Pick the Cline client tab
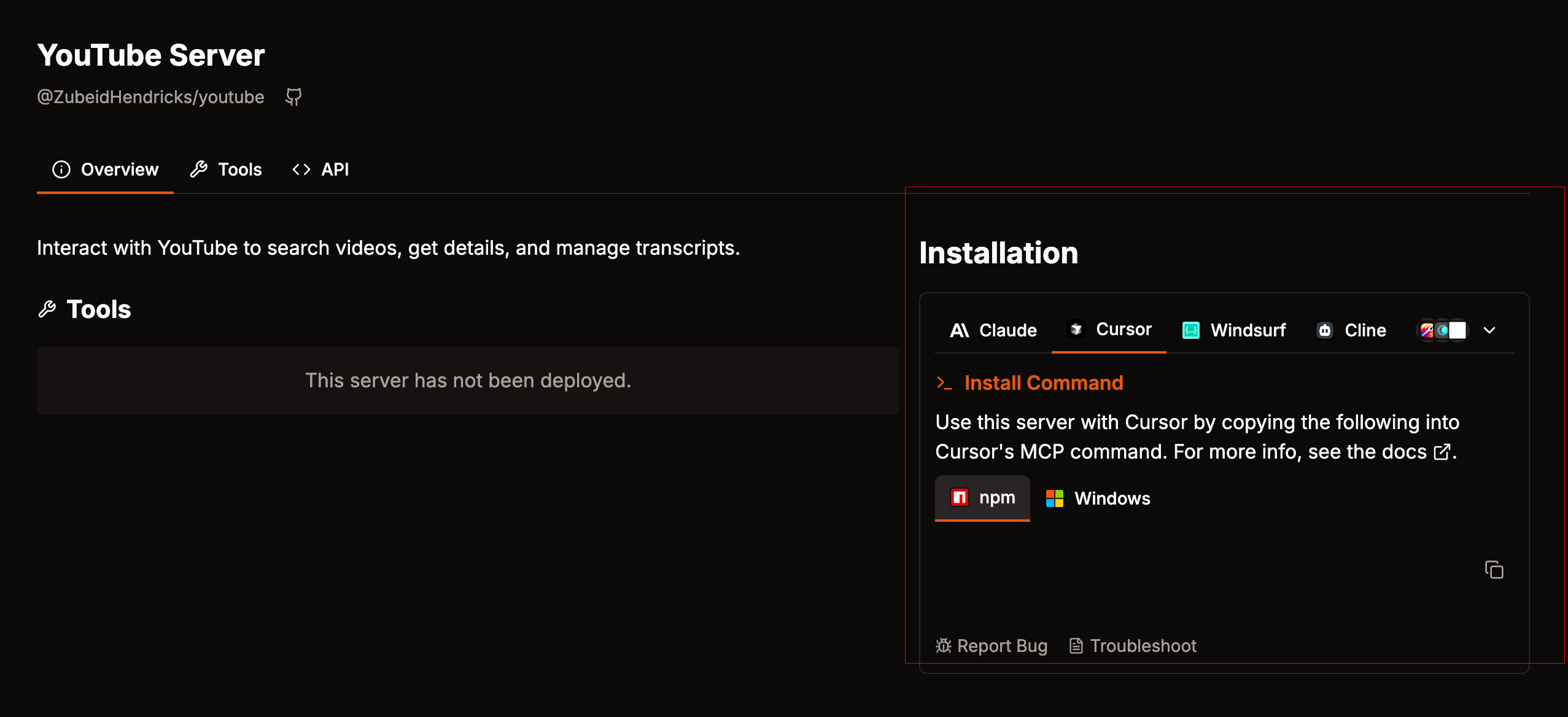Viewport: 1568px width, 717px height. (x=1351, y=330)
